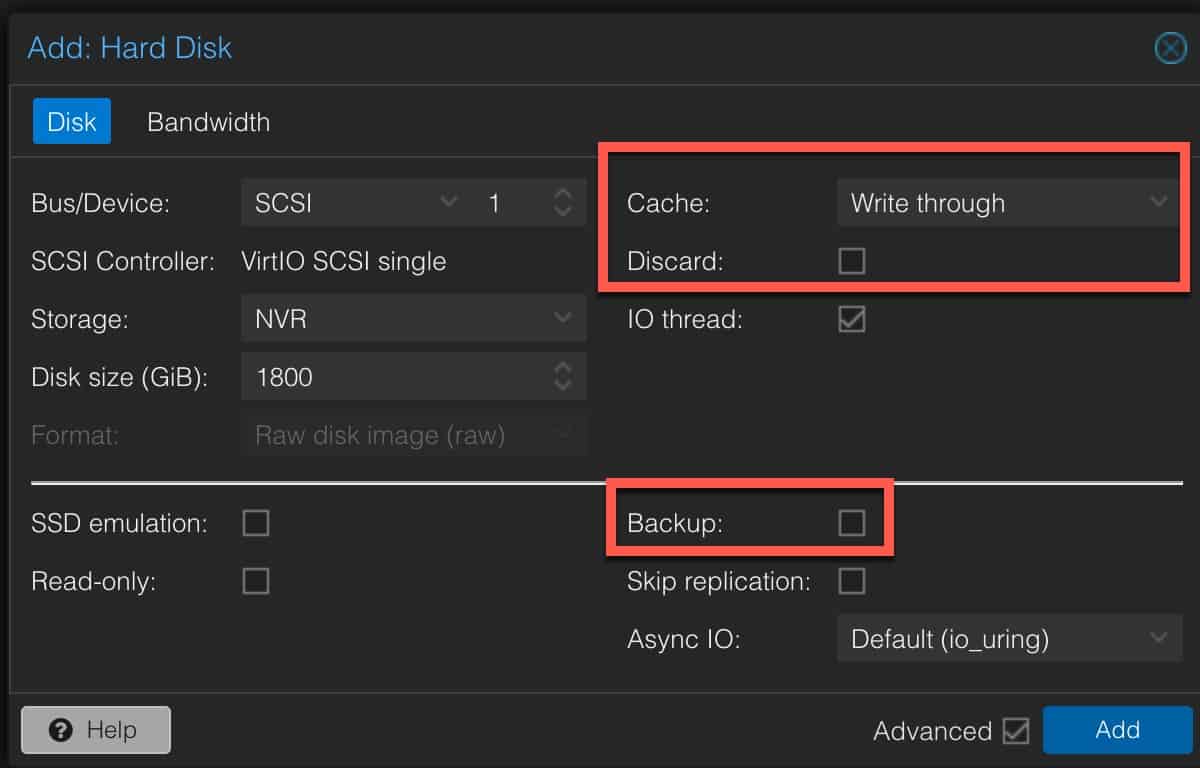This screenshot has width=1200, height=768.
Task: Tick the Skip replication checkbox
Action: 852,581
